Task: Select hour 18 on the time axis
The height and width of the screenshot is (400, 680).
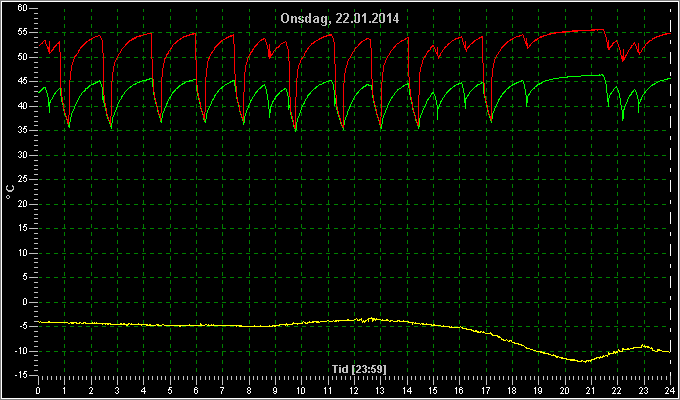Action: pos(512,390)
